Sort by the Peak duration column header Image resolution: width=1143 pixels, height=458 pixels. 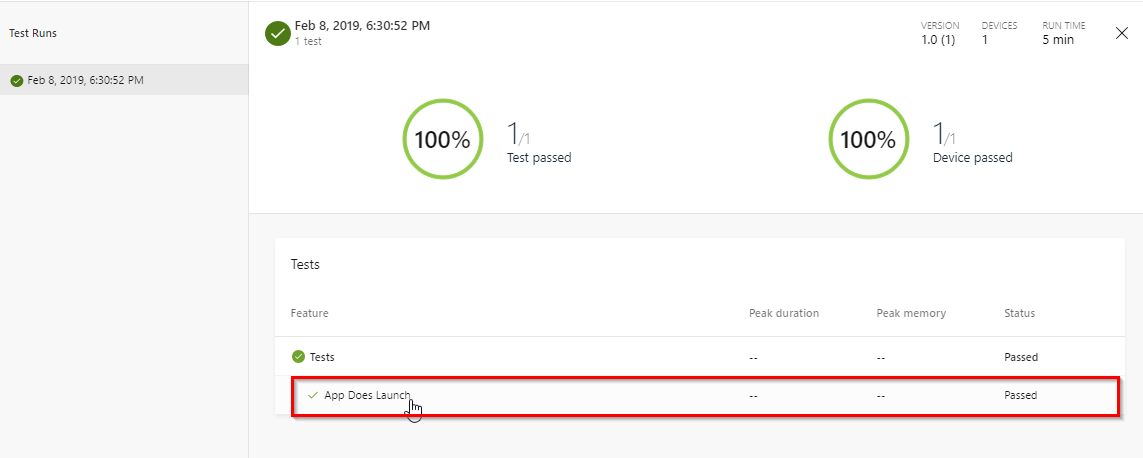tap(784, 313)
